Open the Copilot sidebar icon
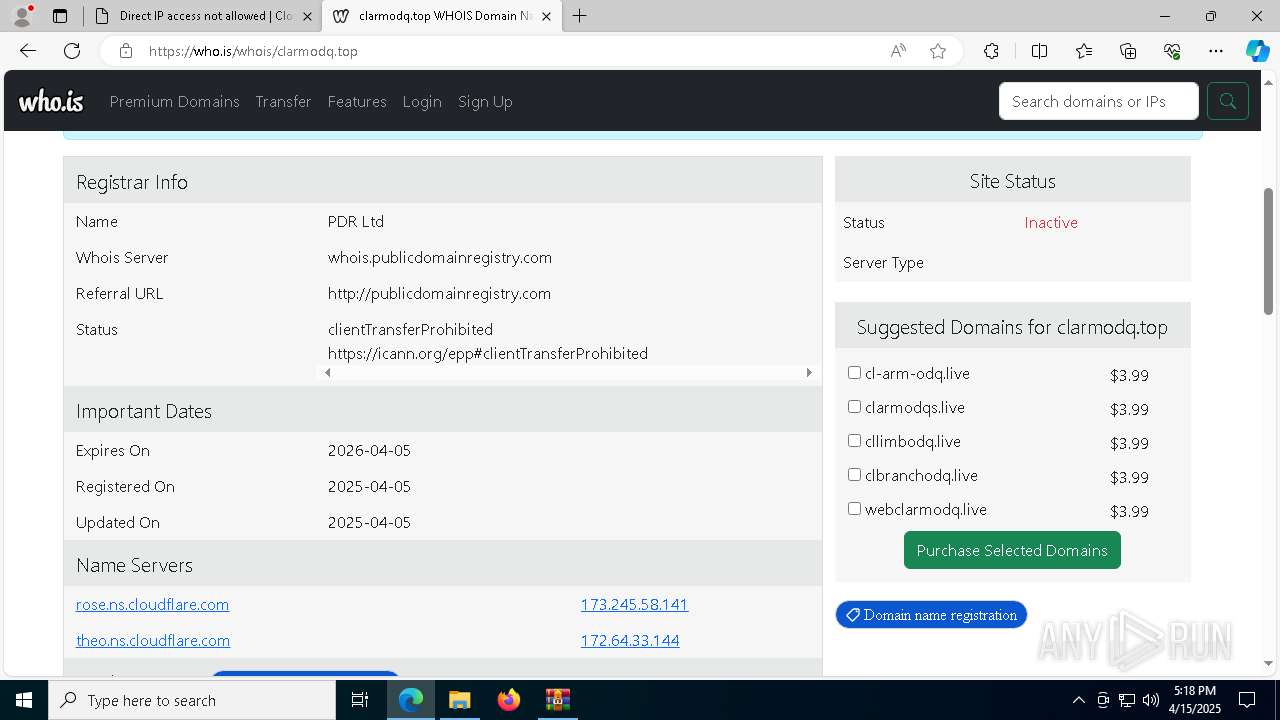Image resolution: width=1280 pixels, height=720 pixels. [1257, 51]
